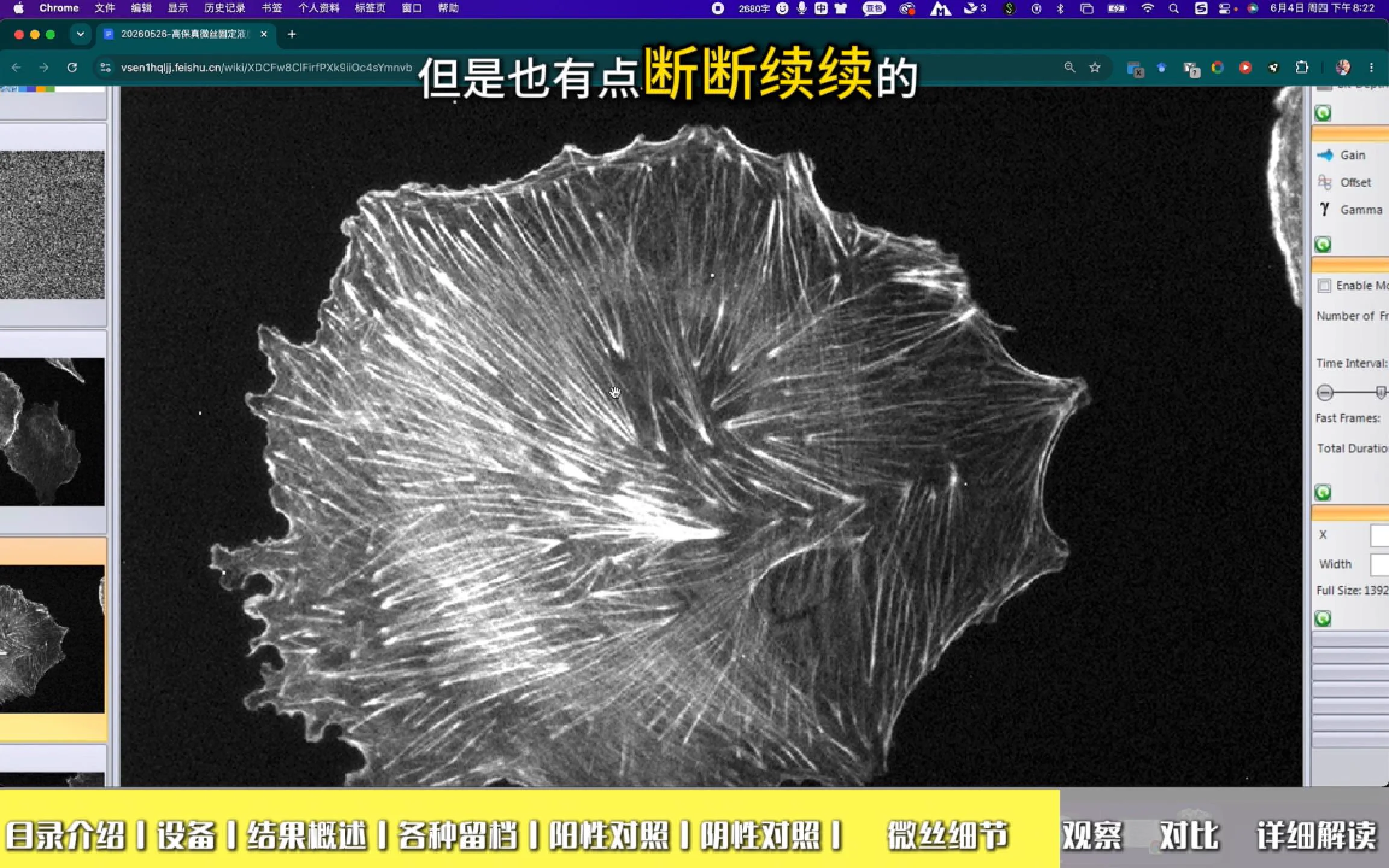The width and height of the screenshot is (1389, 868).
Task: Open the Extensions puzzle icon
Action: tap(1302, 68)
